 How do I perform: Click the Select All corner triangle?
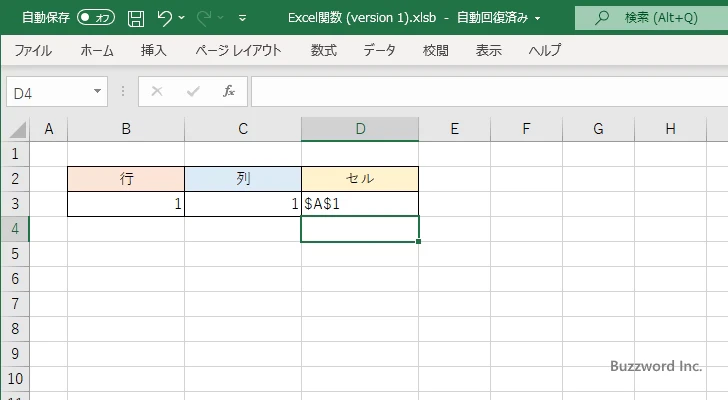(17, 129)
